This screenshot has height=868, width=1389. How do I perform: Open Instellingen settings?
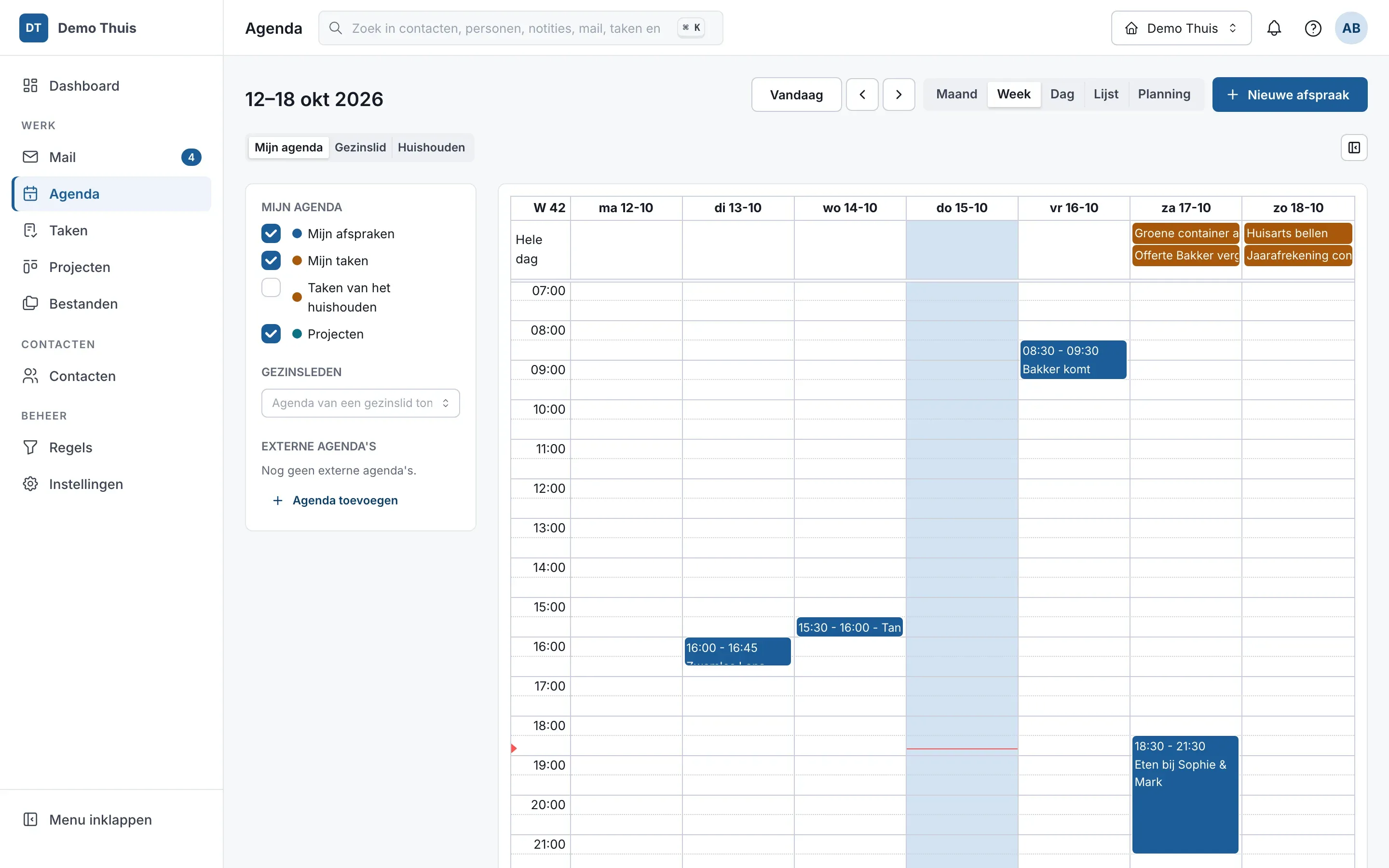click(111, 484)
